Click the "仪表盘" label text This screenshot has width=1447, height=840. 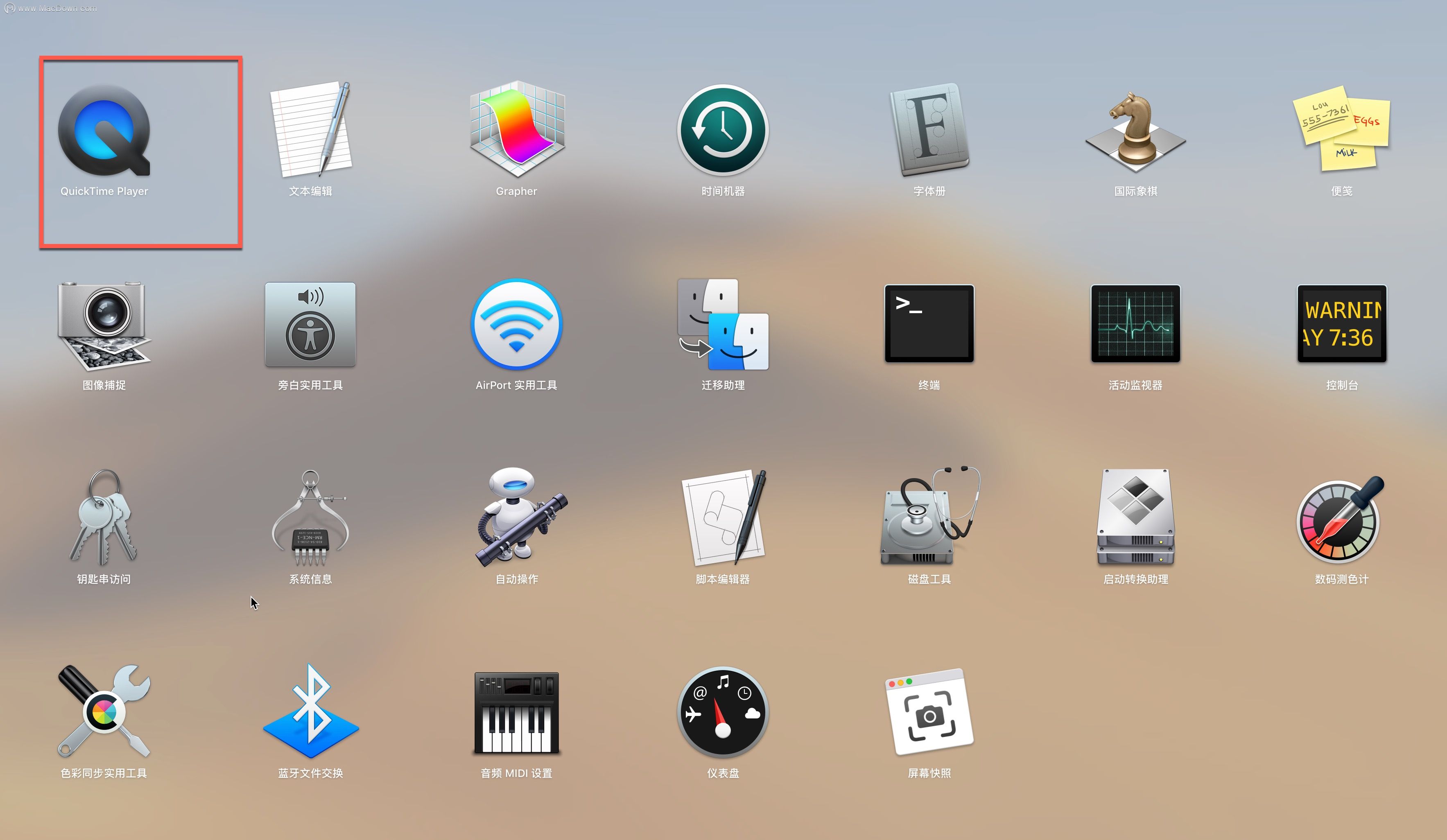pos(723,773)
